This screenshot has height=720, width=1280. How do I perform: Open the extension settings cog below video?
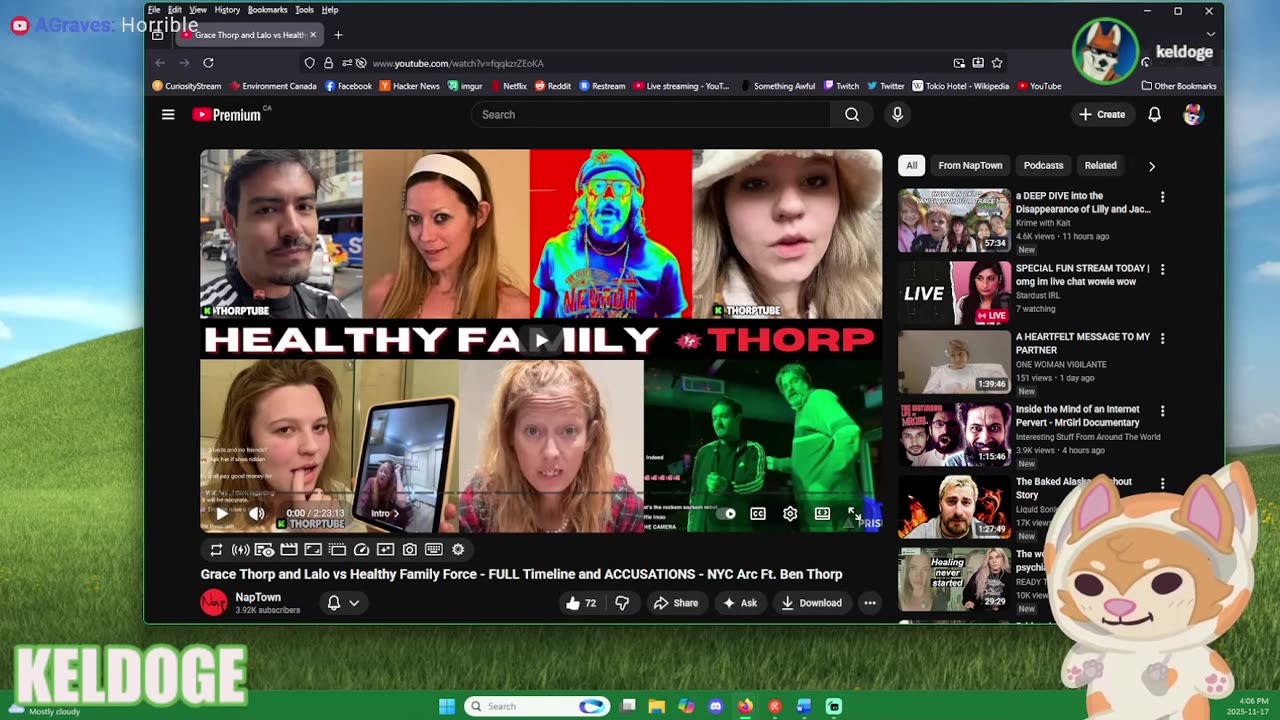(x=458, y=549)
